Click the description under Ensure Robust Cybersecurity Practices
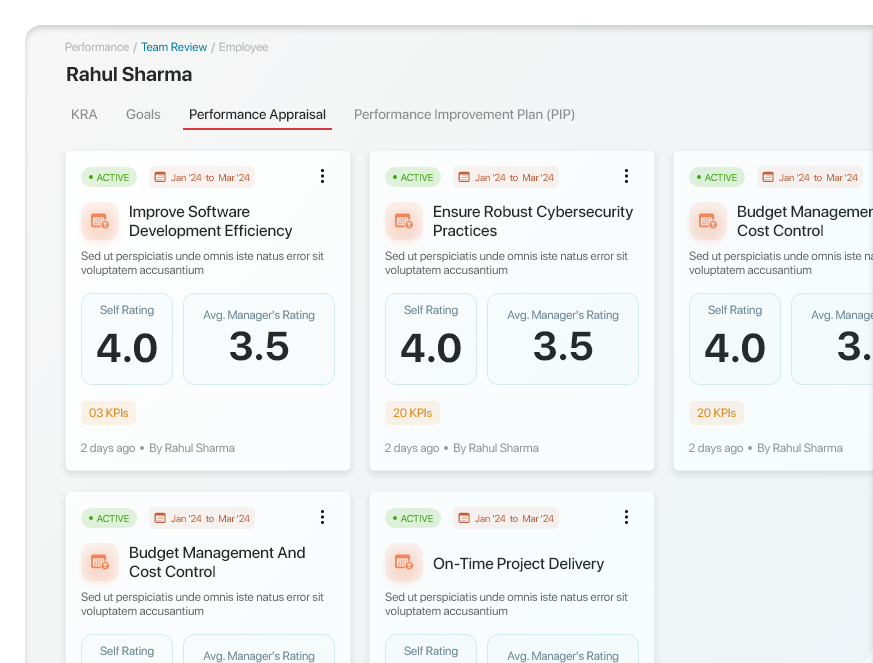Viewport: 873px width, 663px height. [x=506, y=263]
